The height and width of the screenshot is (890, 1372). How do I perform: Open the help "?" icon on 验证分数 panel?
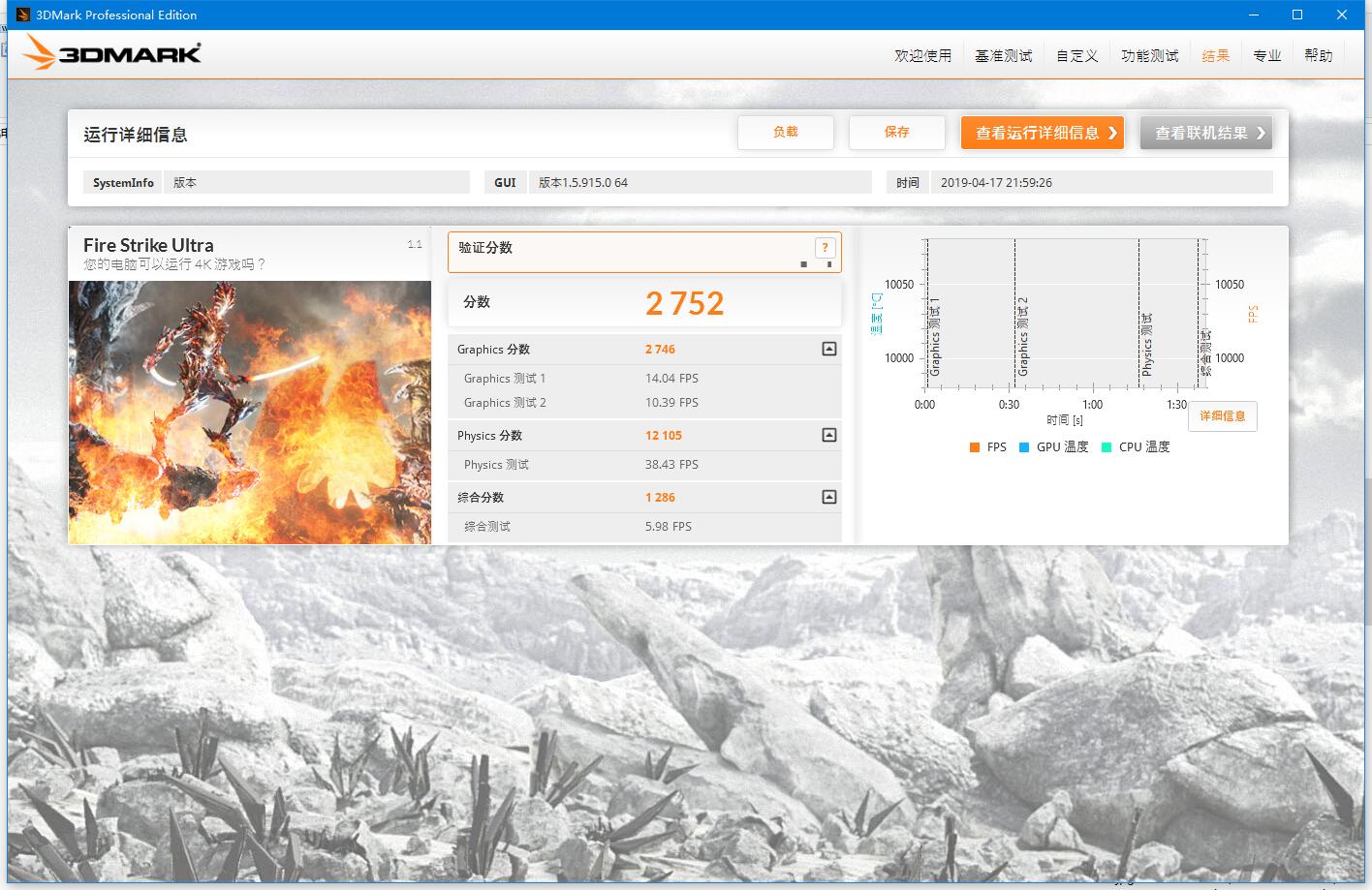[x=825, y=248]
